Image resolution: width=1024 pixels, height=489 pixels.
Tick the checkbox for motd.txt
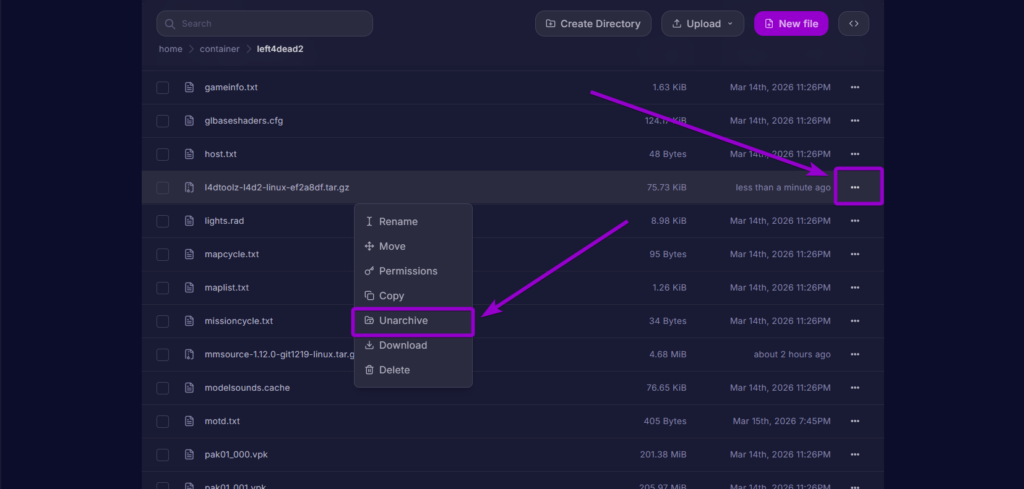163,421
